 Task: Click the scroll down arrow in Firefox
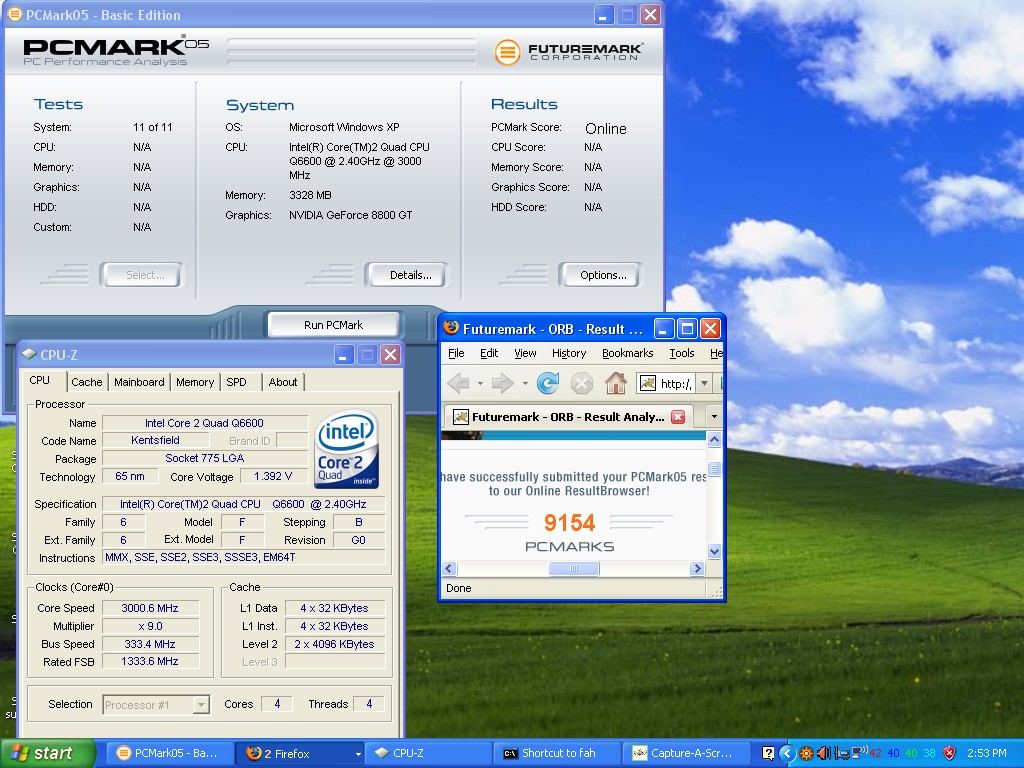714,551
